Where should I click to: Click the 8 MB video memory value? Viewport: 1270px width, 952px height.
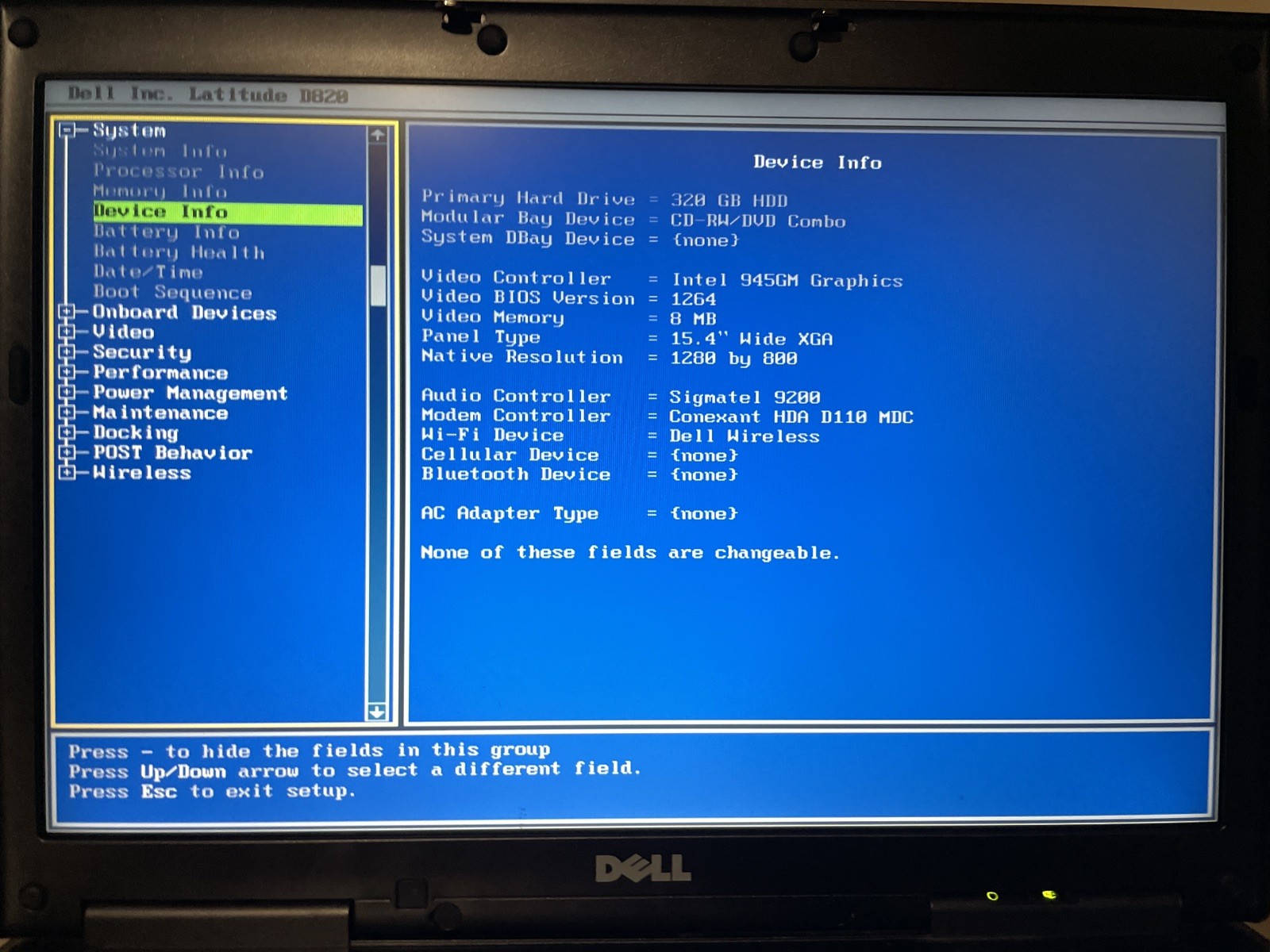coord(693,319)
